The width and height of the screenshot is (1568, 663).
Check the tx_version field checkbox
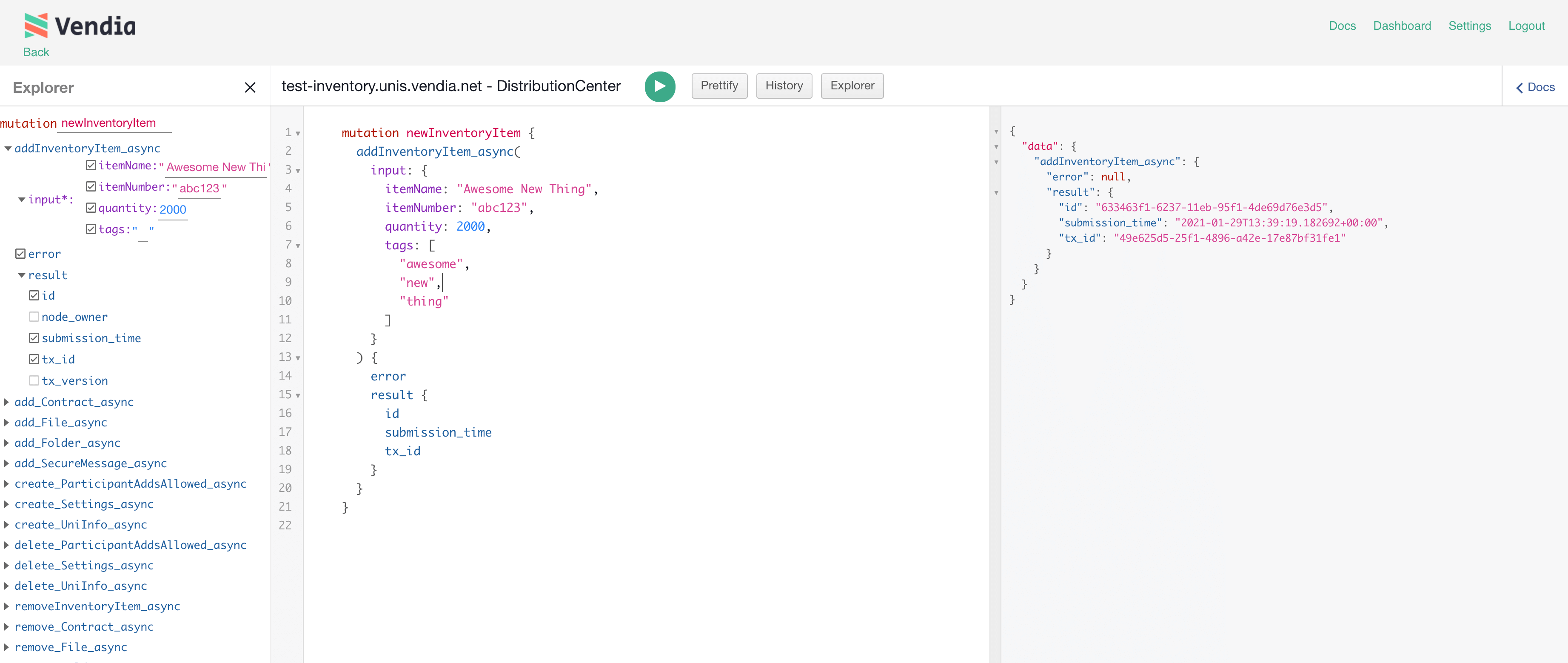34,380
